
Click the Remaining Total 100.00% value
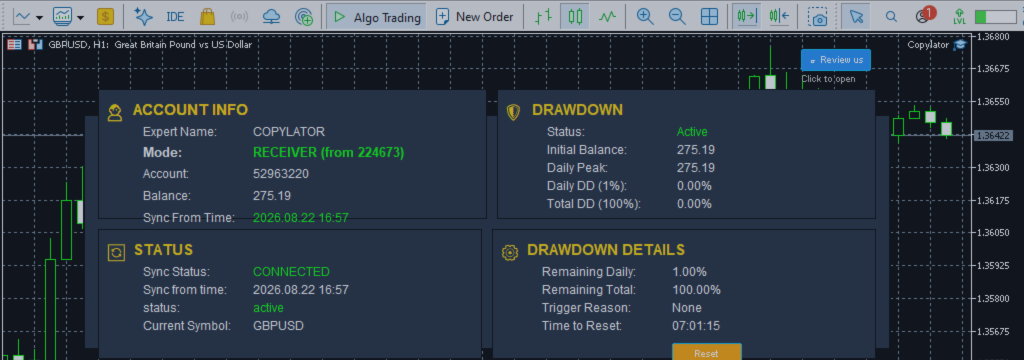point(697,289)
